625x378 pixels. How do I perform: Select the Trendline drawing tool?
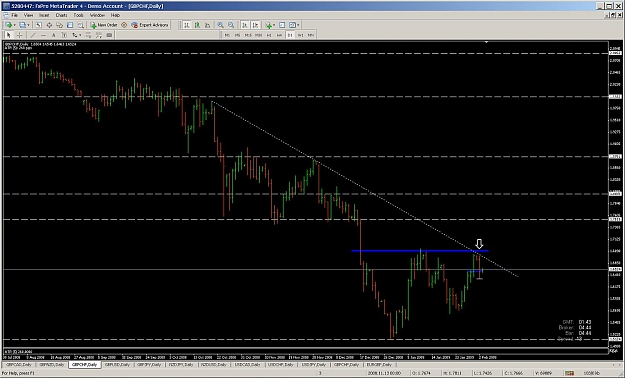(33, 35)
